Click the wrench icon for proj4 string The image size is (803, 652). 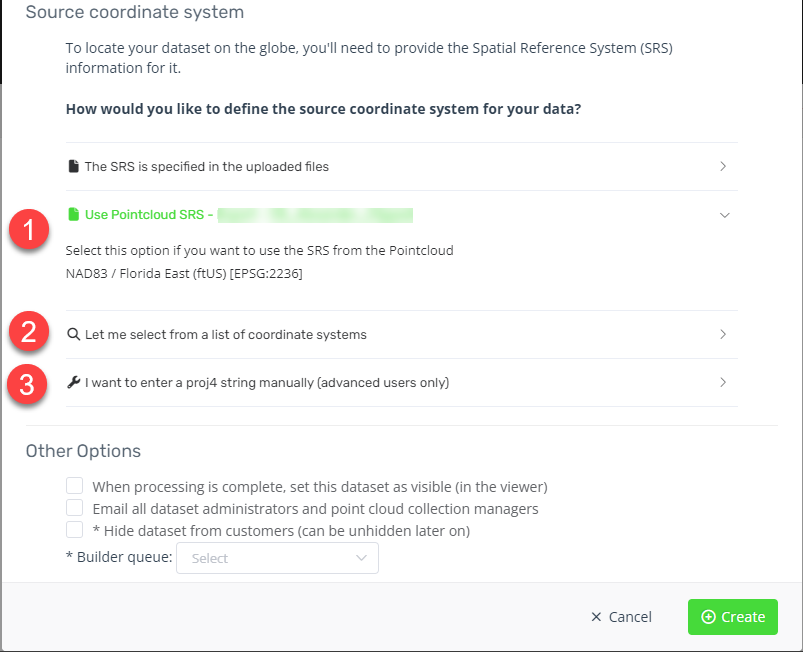pos(72,383)
